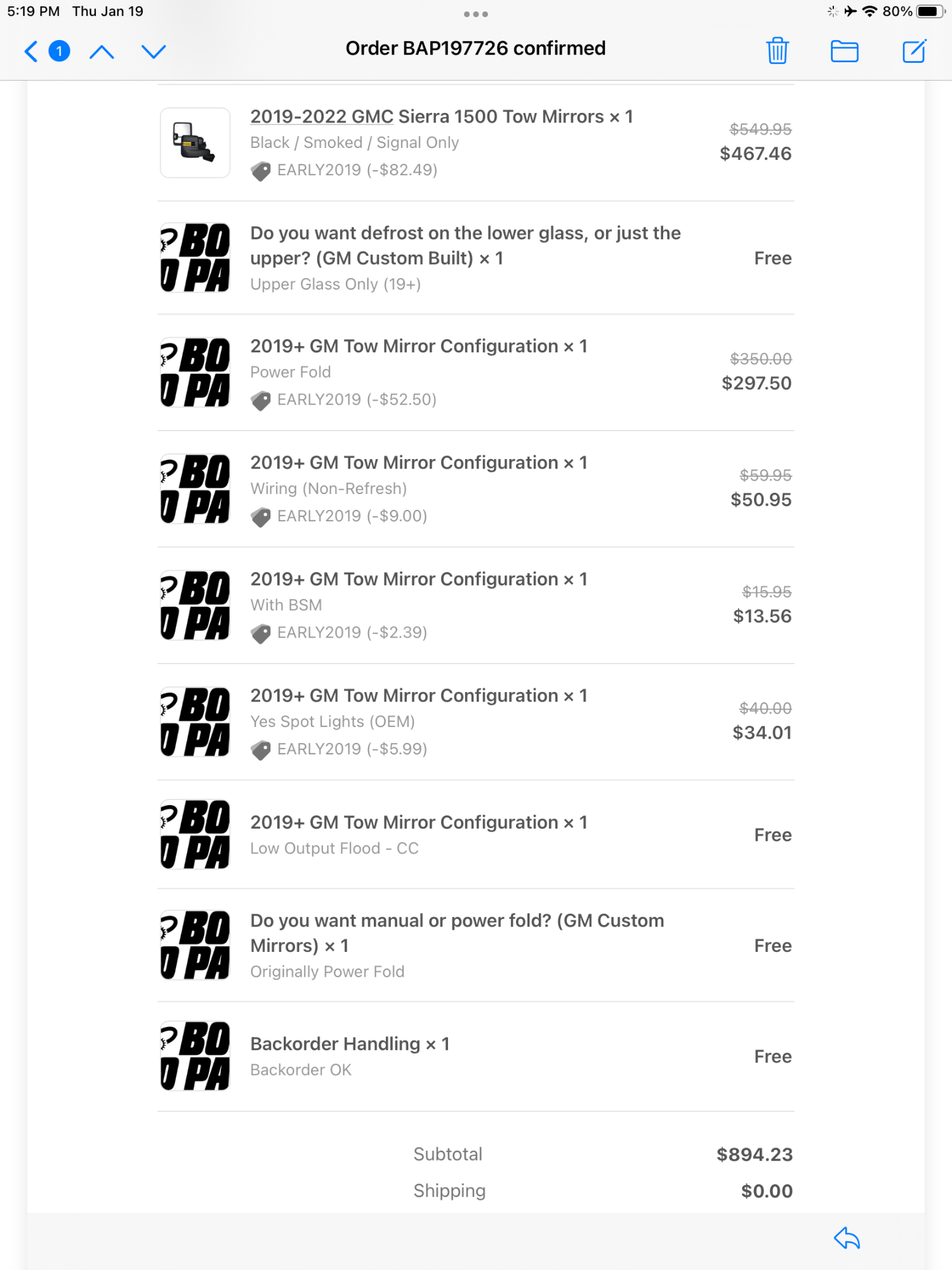Image resolution: width=952 pixels, height=1270 pixels.
Task: Tap the Order BAP197726 confirmed title
Action: click(x=475, y=48)
